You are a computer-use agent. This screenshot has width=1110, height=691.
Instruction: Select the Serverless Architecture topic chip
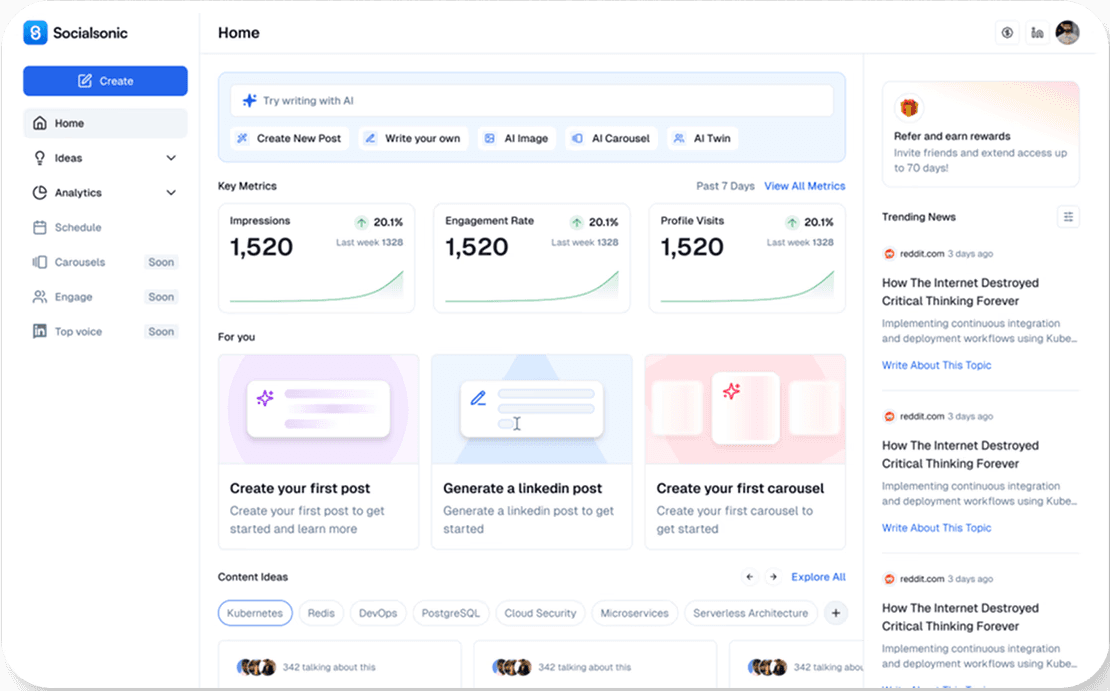pyautogui.click(x=750, y=613)
